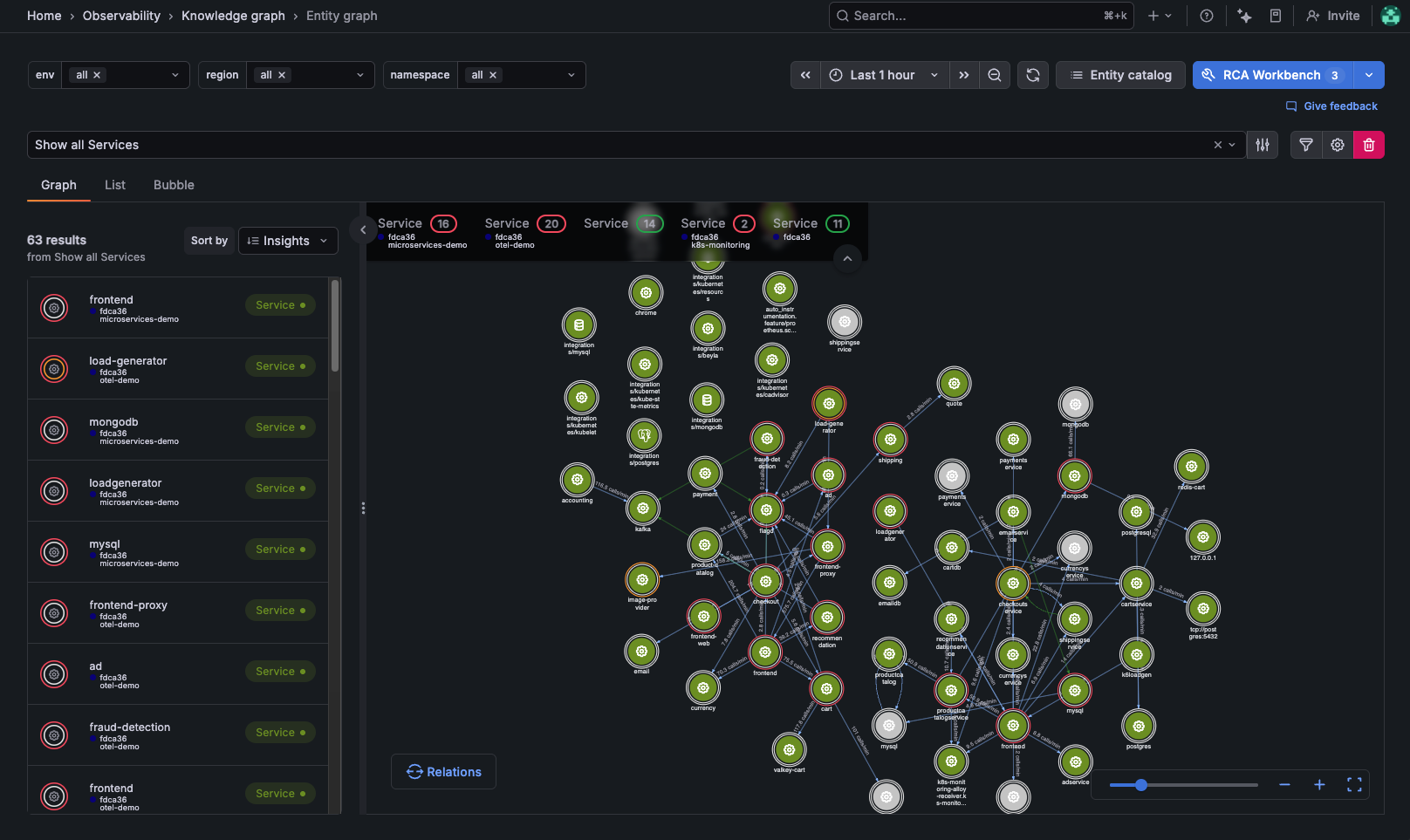
Task: Click the graph zoom slider handle
Action: (x=1141, y=785)
